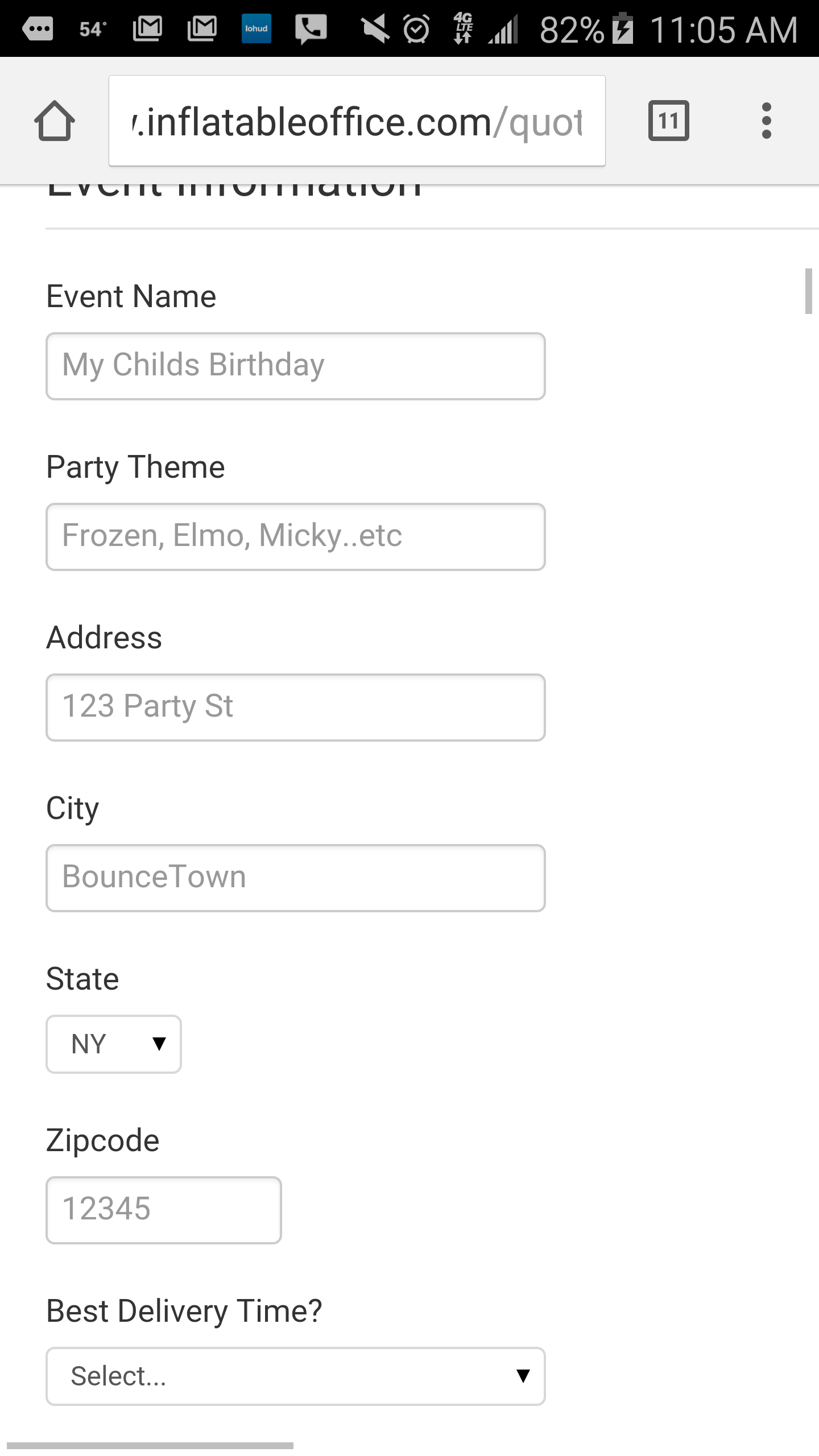
Task: Expand the State dropdown showing NY
Action: click(114, 1044)
